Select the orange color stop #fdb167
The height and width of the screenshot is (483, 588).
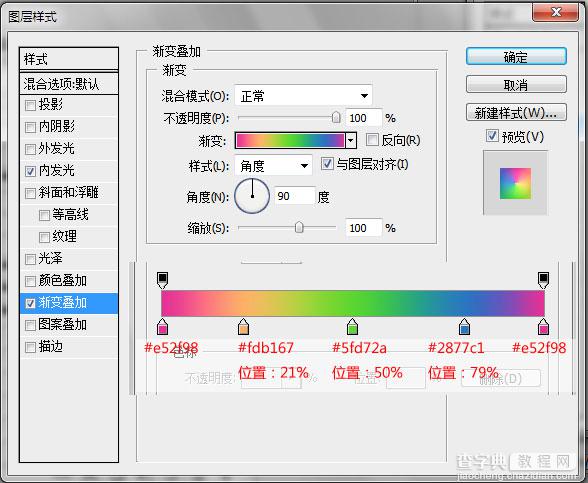click(x=243, y=327)
